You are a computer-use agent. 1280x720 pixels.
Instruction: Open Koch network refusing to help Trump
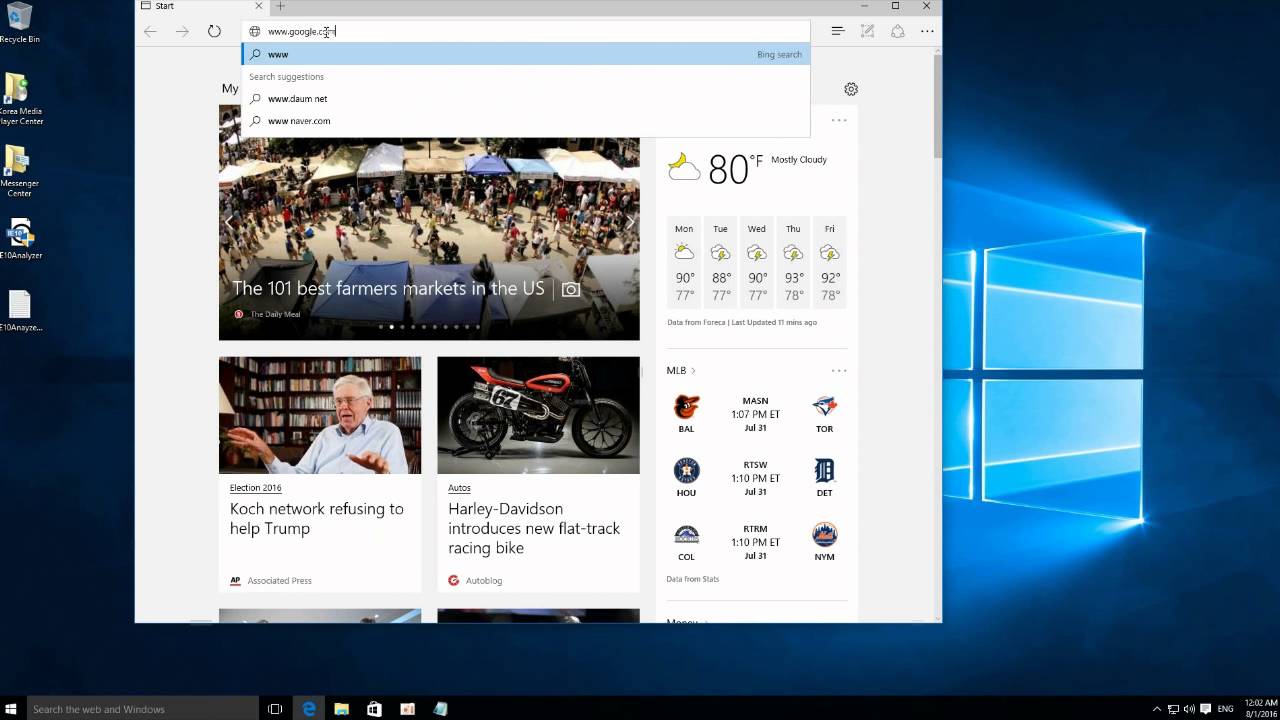(317, 518)
